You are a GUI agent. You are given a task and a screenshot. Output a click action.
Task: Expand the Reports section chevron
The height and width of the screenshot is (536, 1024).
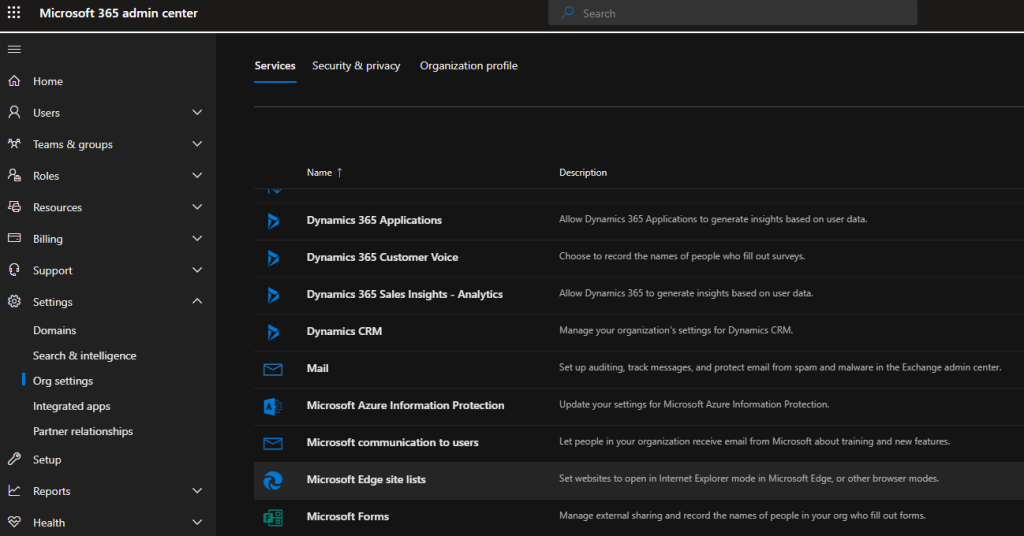coord(197,490)
